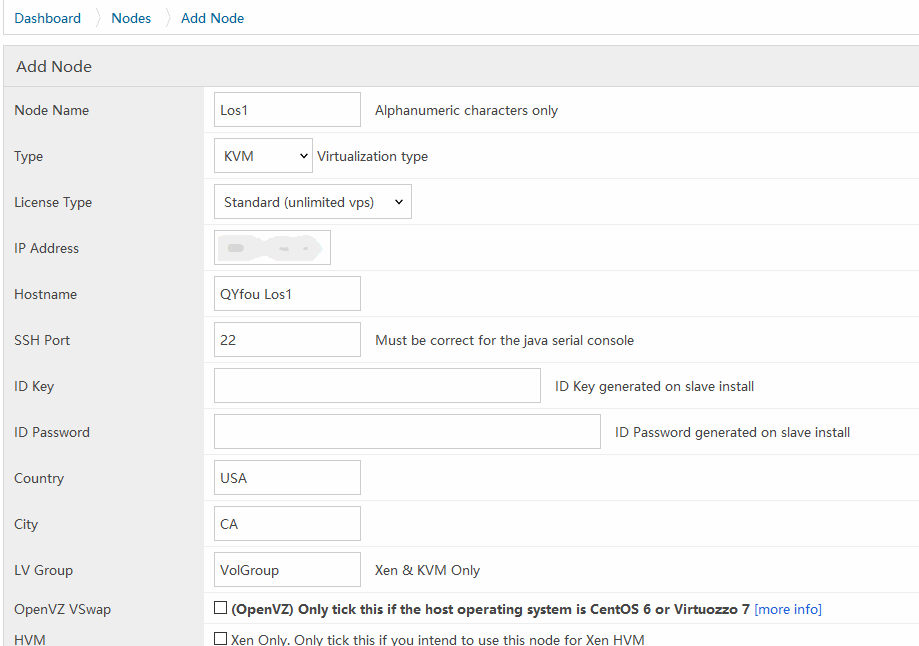Focus the Node Name input field

pyautogui.click(x=287, y=110)
